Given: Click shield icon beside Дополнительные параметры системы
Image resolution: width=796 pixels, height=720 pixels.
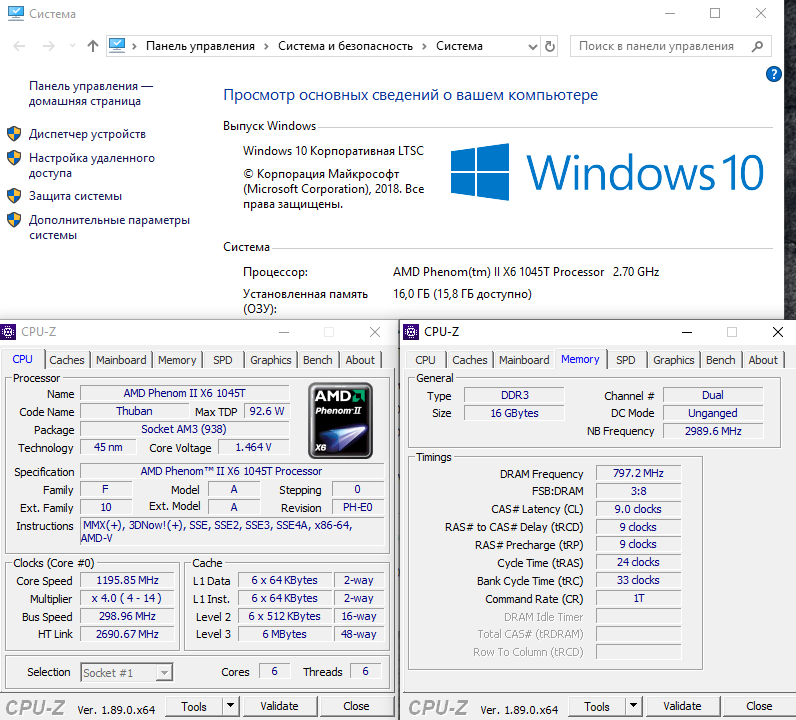Looking at the screenshot, I should point(14,220).
